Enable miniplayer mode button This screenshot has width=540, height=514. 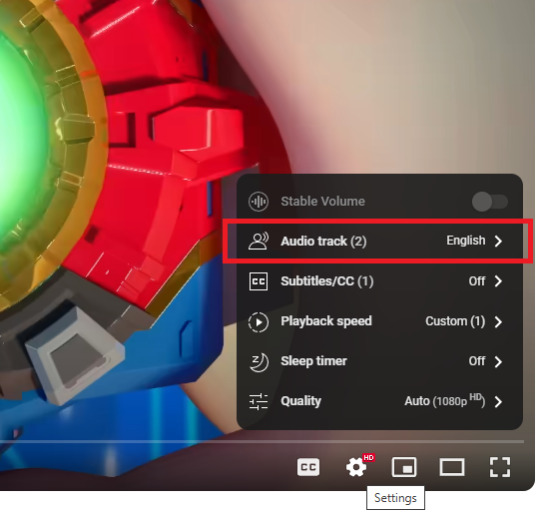[404, 467]
